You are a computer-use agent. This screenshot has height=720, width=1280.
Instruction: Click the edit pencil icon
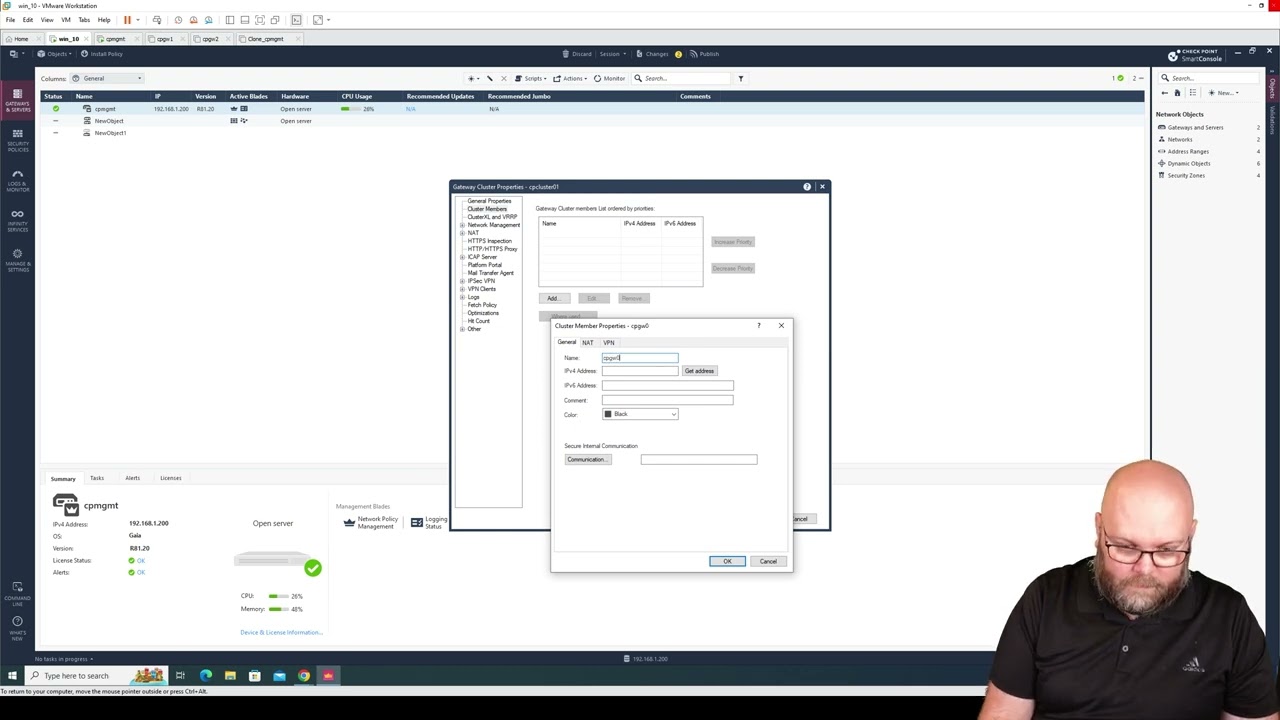[489, 78]
